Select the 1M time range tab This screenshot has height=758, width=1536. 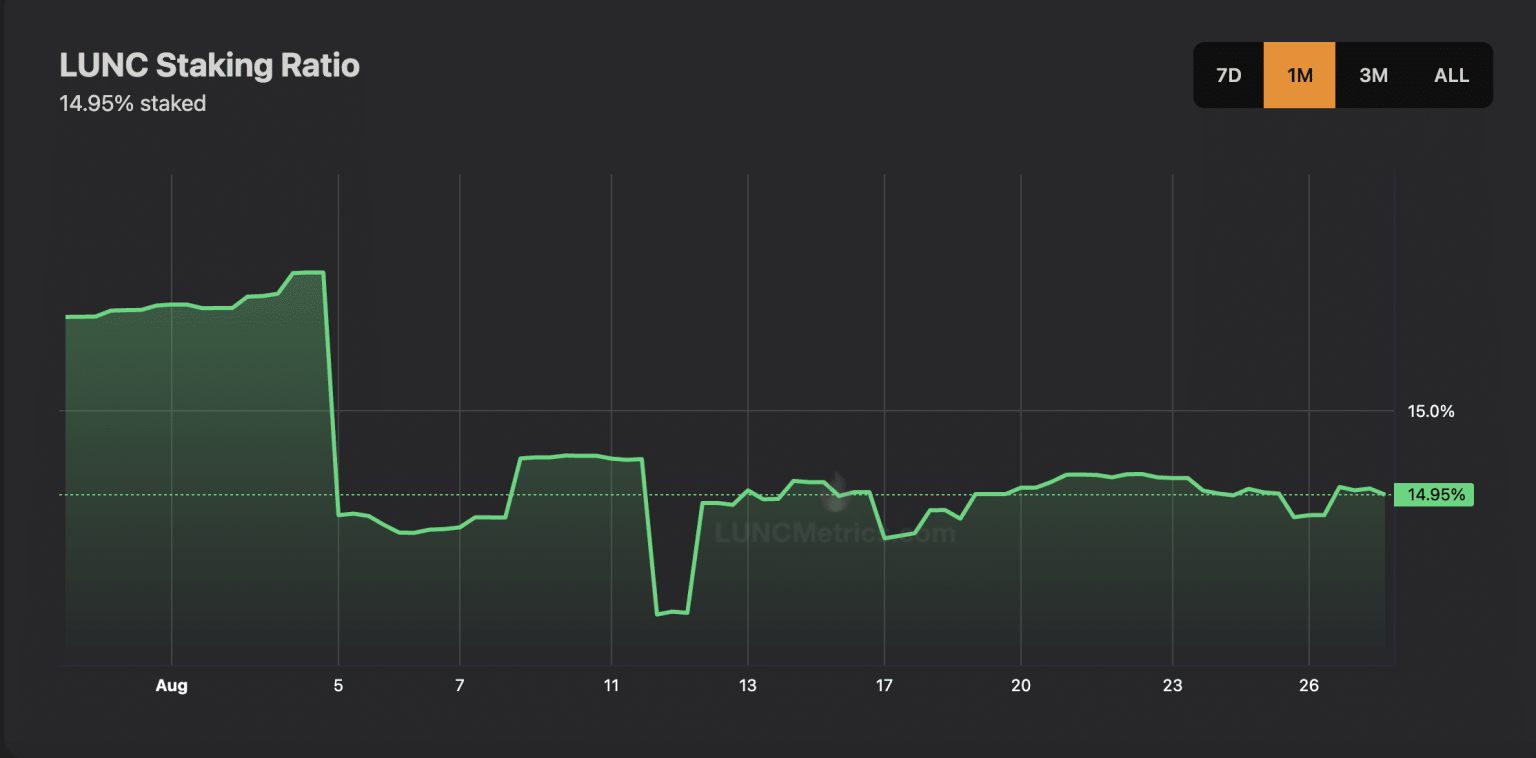tap(1299, 75)
